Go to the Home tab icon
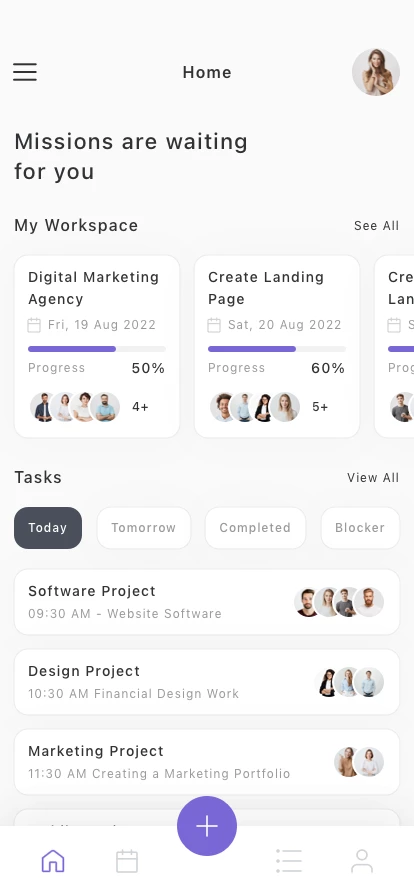Screen dimensions: 414x896 coord(53,861)
